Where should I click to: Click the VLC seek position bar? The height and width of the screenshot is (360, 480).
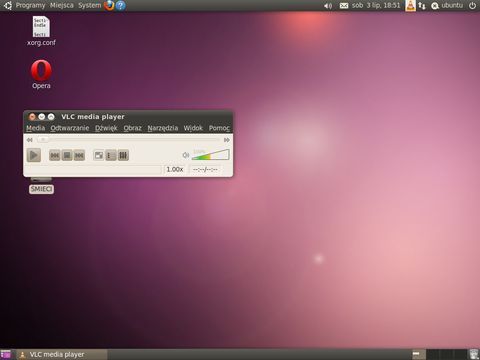coord(129,140)
